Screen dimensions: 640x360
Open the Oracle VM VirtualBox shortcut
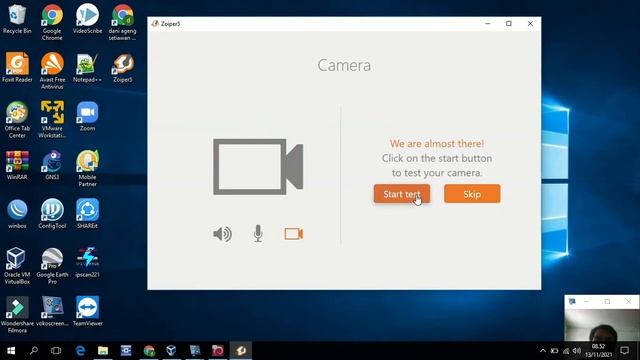[x=17, y=266]
